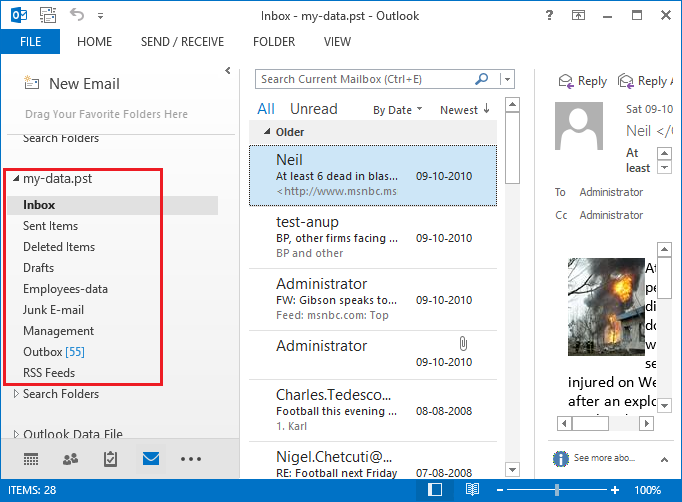Click the zoom out minus button

pyautogui.click(x=500, y=490)
